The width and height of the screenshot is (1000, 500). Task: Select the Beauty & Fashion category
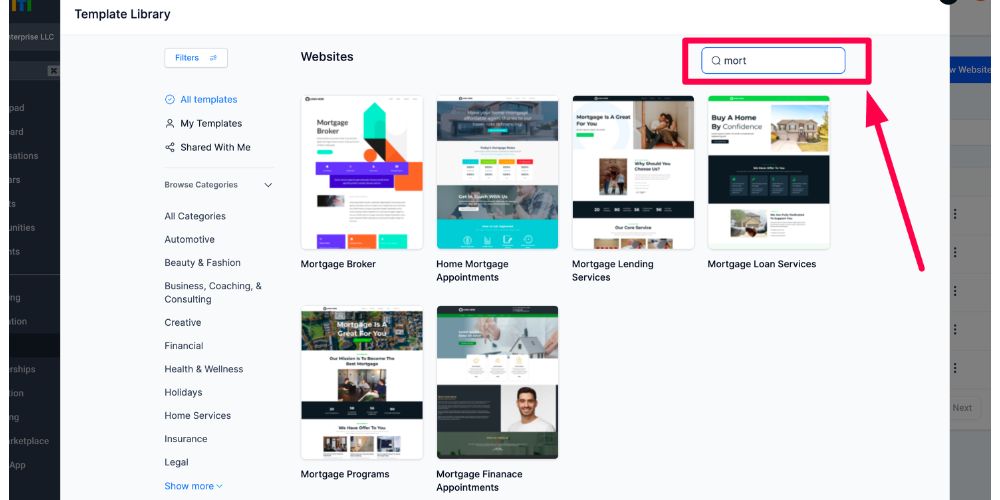point(202,263)
